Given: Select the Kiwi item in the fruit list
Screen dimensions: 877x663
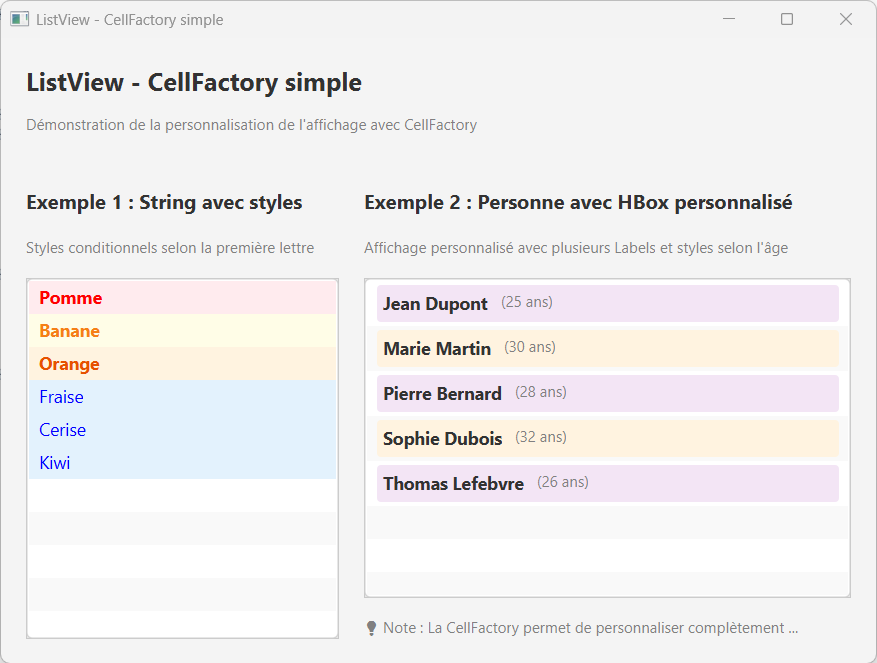Looking at the screenshot, I should (54, 462).
